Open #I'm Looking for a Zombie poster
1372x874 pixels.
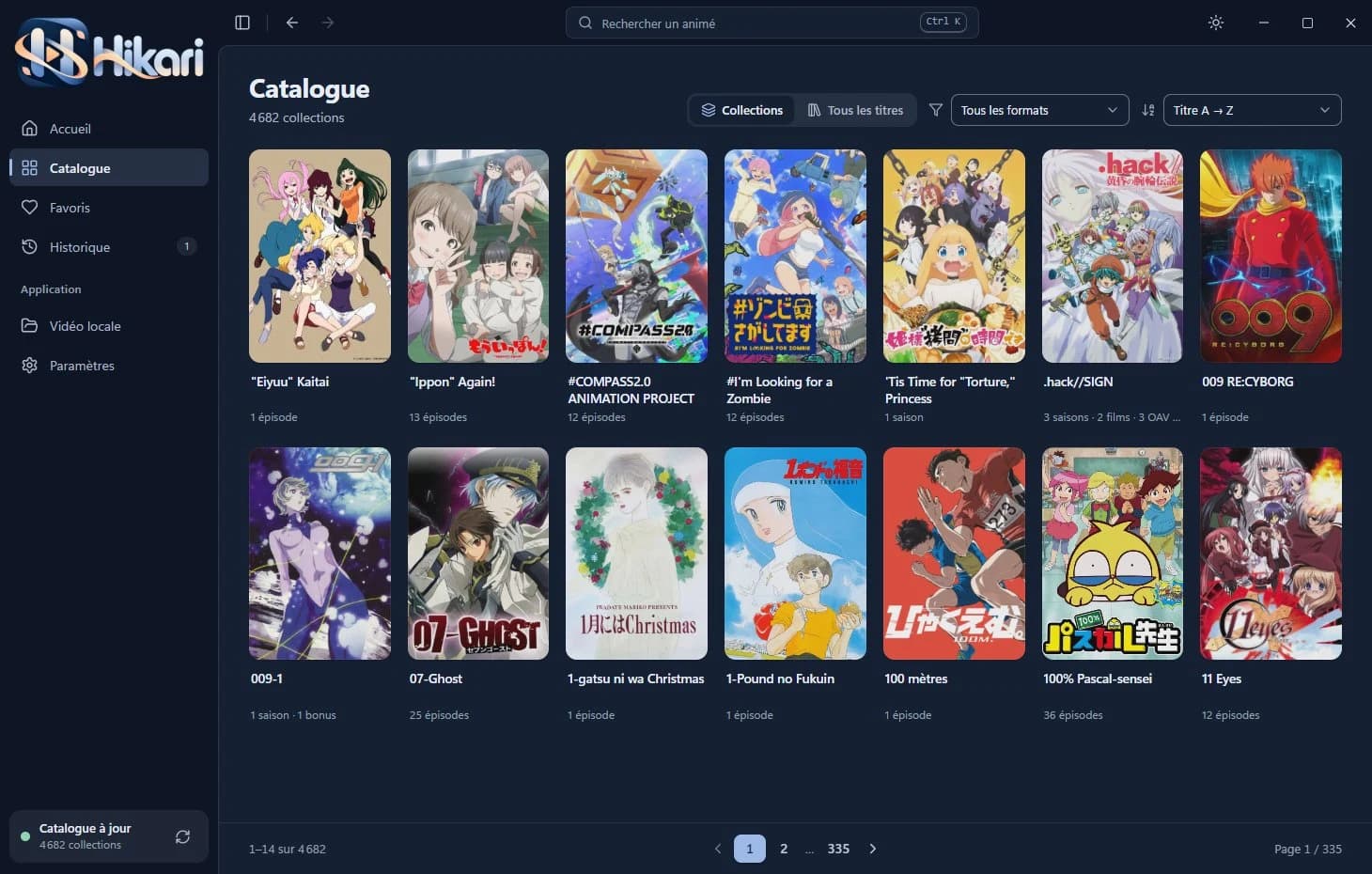pyautogui.click(x=795, y=256)
